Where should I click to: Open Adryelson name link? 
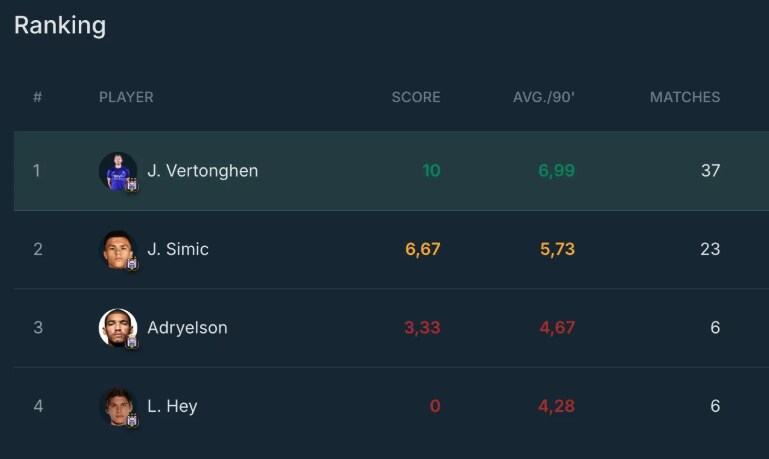187,328
